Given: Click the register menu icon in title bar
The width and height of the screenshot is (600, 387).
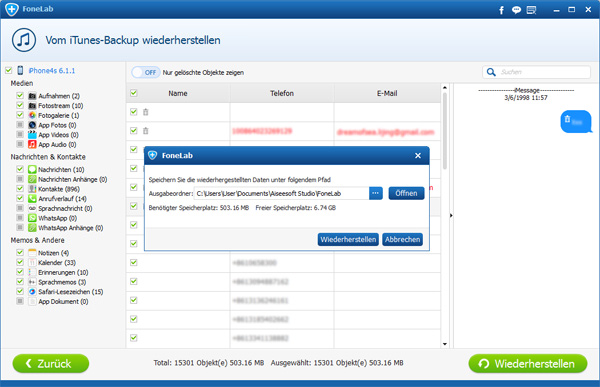Looking at the screenshot, I should click(x=531, y=10).
